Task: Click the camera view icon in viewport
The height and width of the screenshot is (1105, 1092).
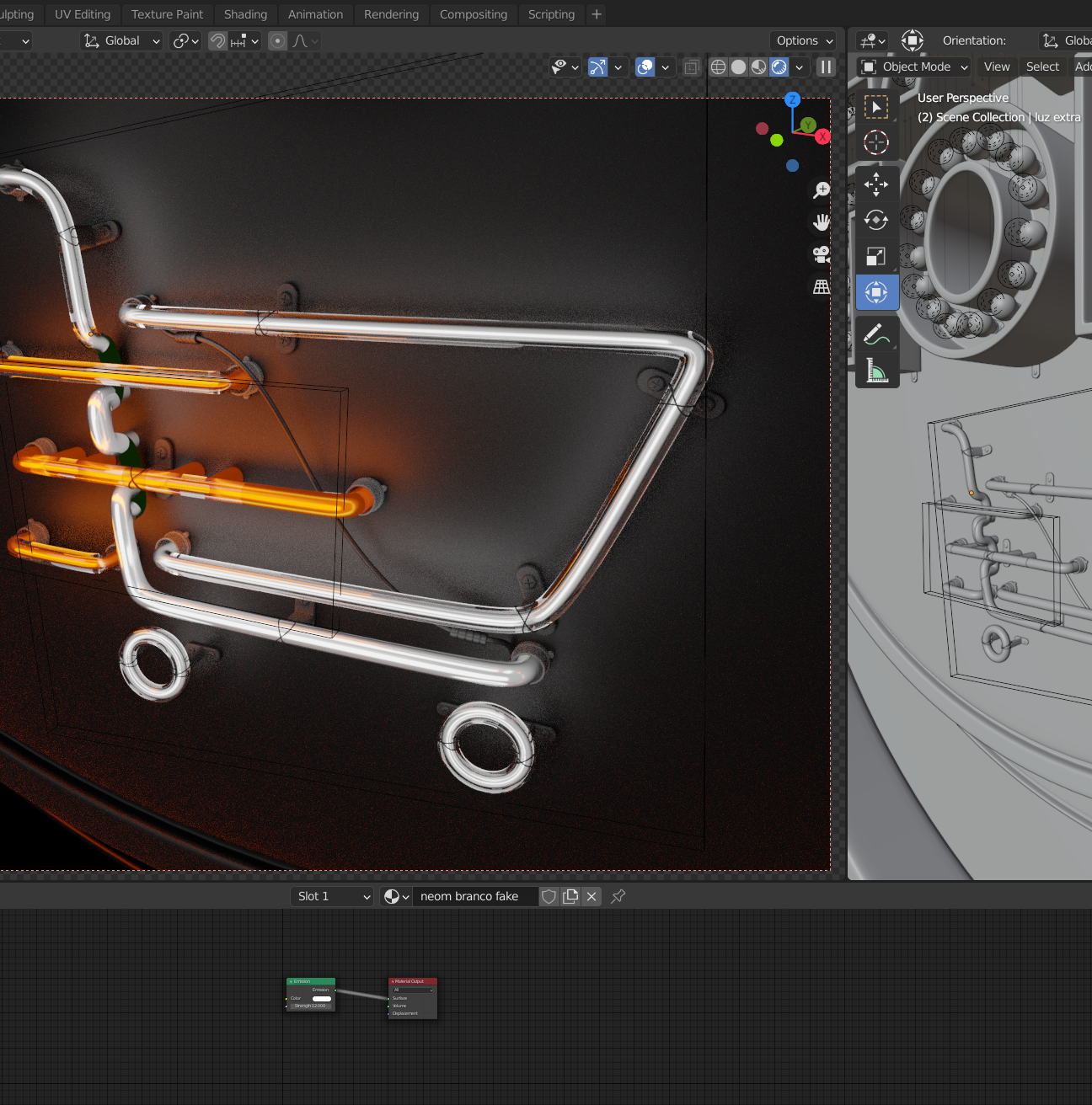Action: coord(821,254)
